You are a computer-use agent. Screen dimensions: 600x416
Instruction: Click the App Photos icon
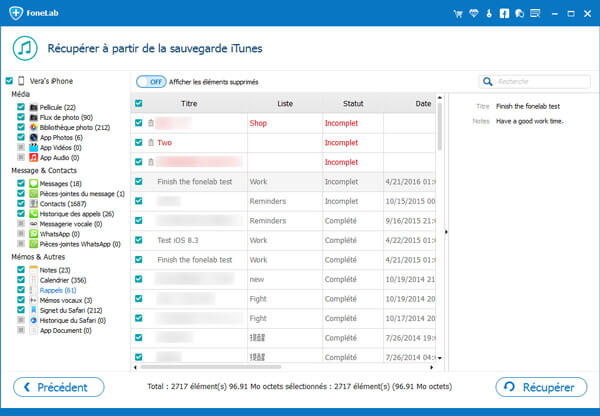click(x=34, y=137)
